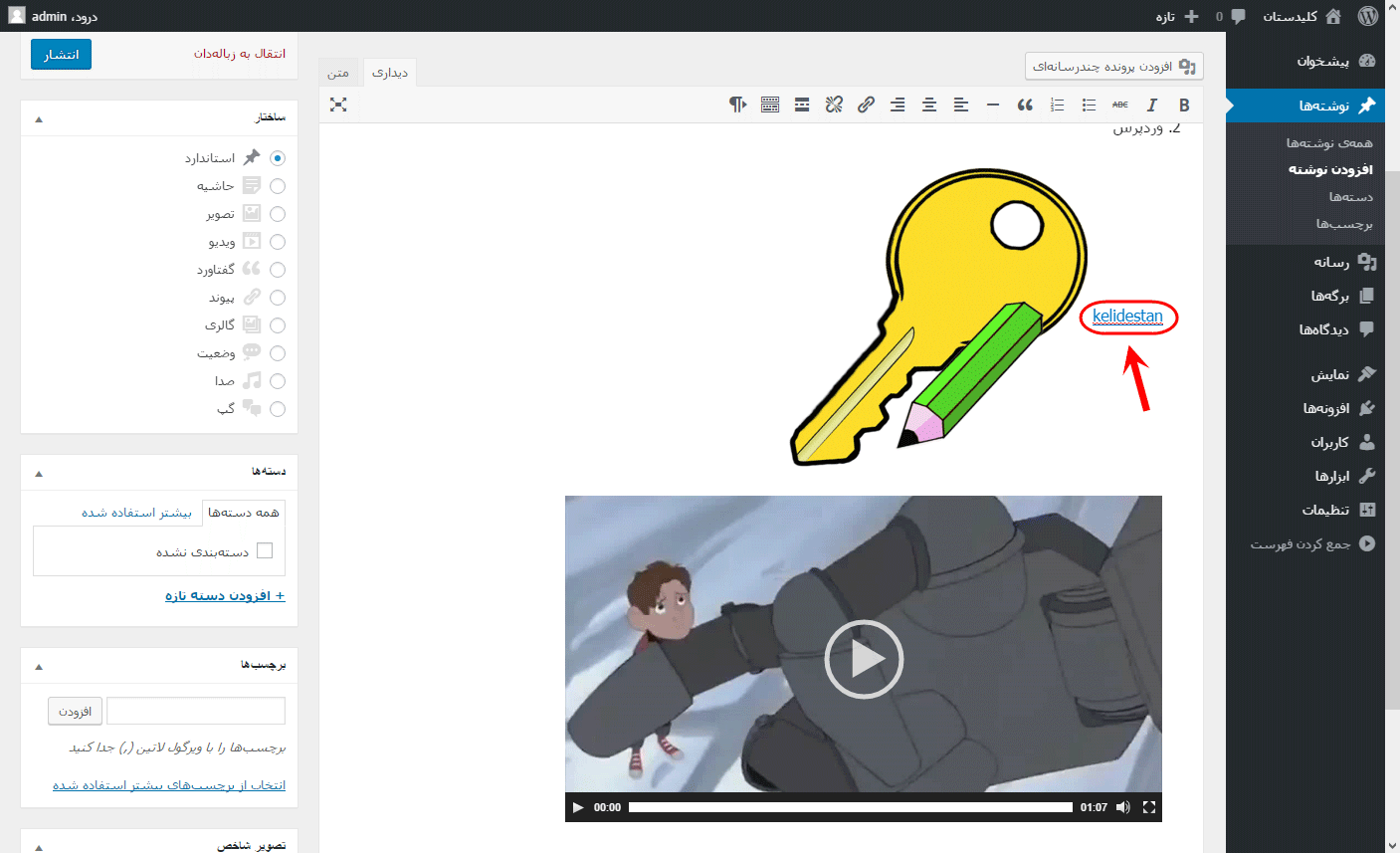Toggle fullscreen writing mode icon
Screen dimensions: 1400x853
tap(338, 105)
